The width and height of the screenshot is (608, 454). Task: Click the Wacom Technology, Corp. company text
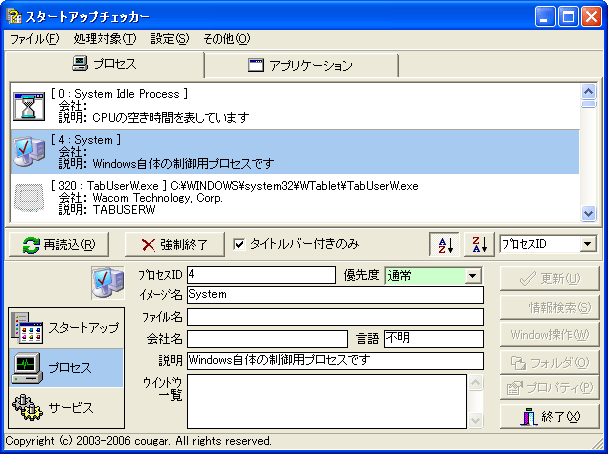pyautogui.click(x=157, y=198)
